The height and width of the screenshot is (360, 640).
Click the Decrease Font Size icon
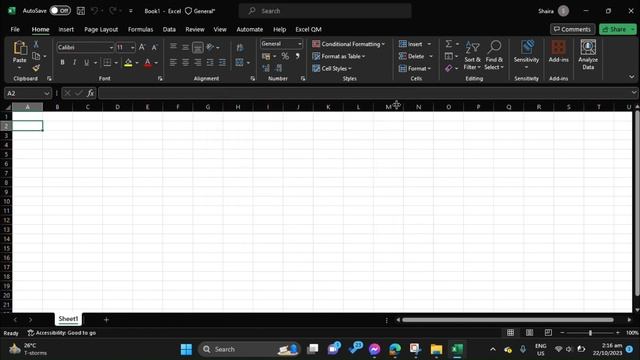[154, 47]
